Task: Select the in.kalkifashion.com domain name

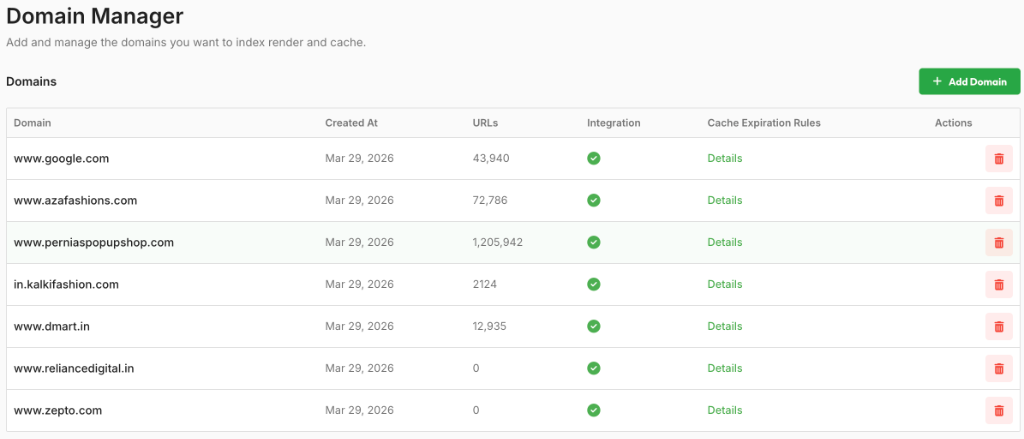Action: (x=66, y=284)
